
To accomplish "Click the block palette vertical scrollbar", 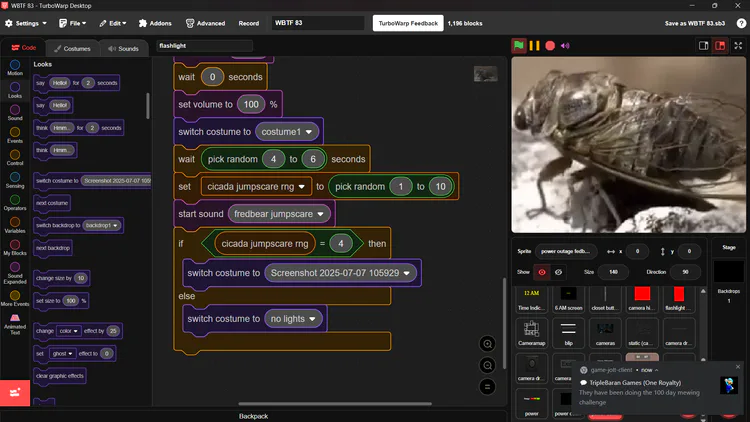I will click(148, 106).
